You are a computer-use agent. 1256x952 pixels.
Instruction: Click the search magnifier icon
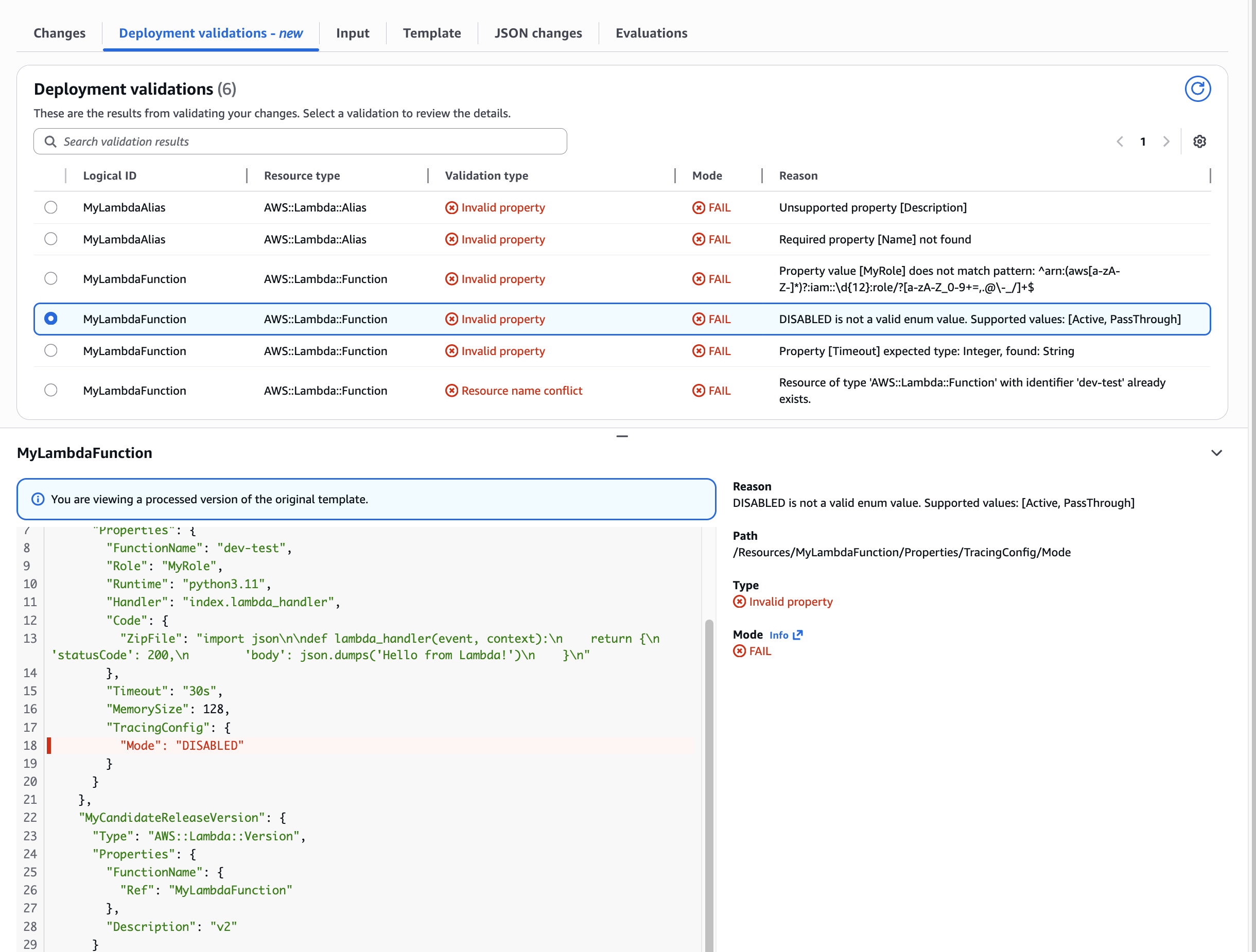[50, 142]
